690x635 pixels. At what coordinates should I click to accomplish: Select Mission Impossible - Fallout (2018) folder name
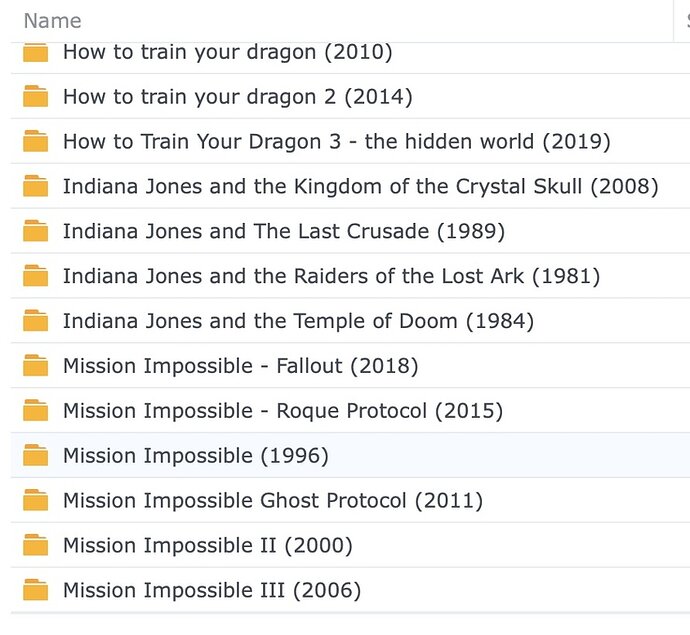pyautogui.click(x=240, y=366)
